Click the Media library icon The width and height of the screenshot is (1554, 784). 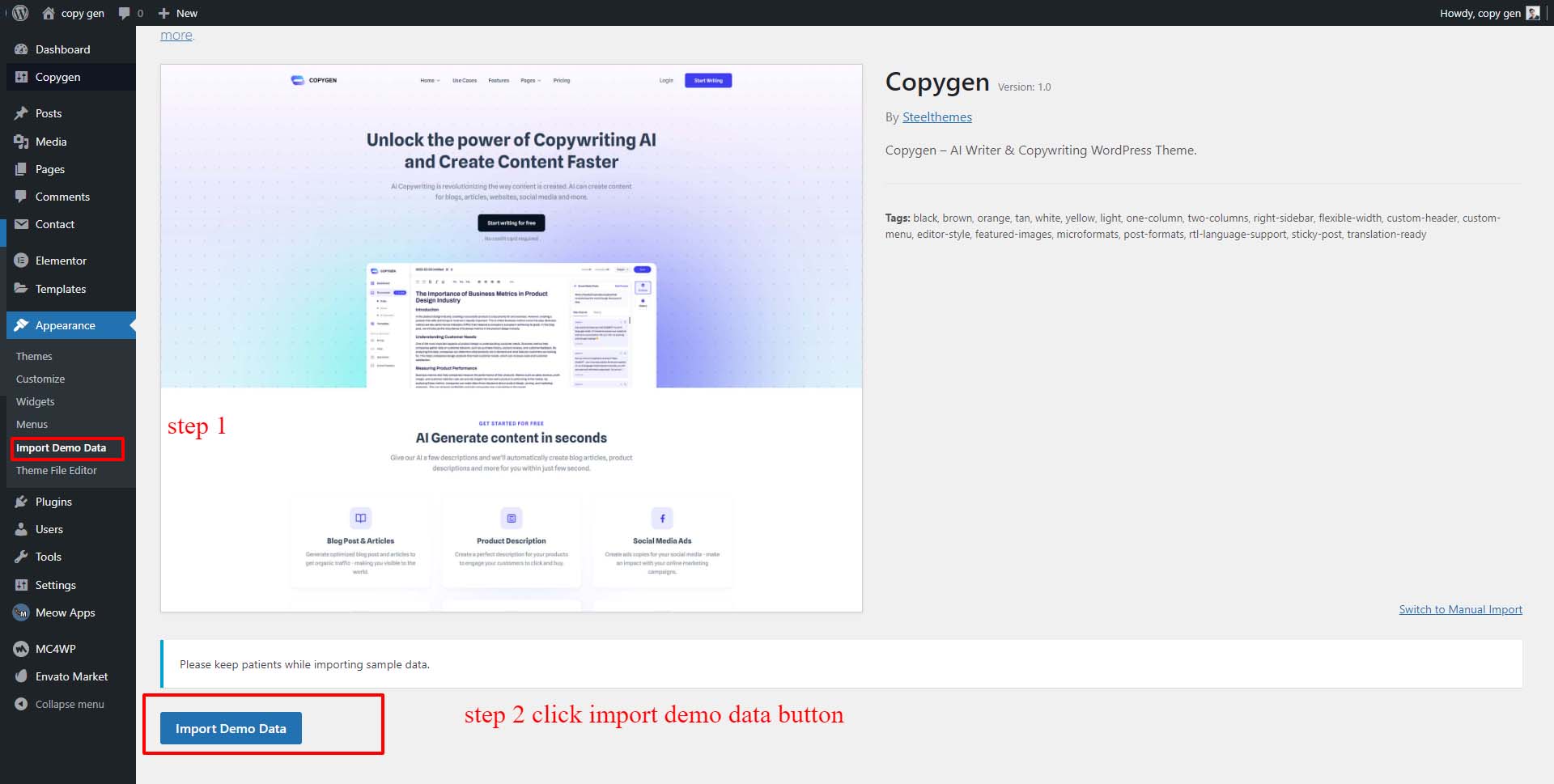point(21,142)
